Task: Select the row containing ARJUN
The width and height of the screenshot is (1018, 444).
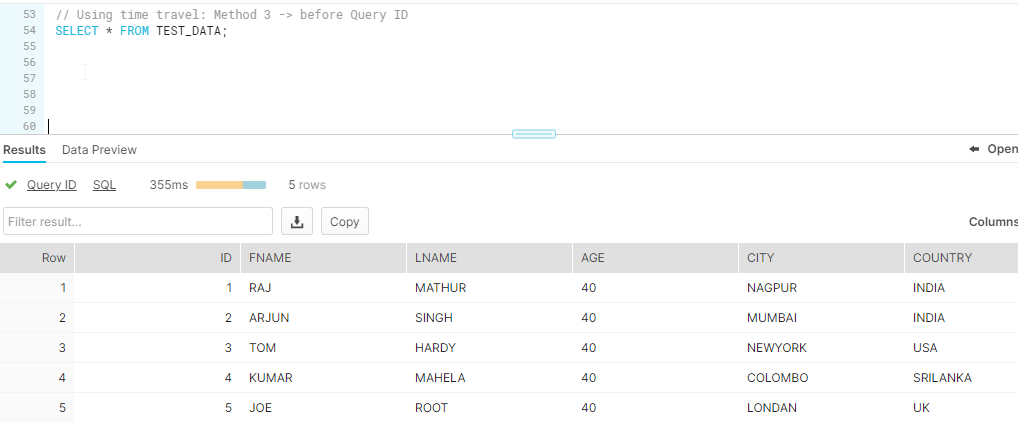Action: pos(509,318)
